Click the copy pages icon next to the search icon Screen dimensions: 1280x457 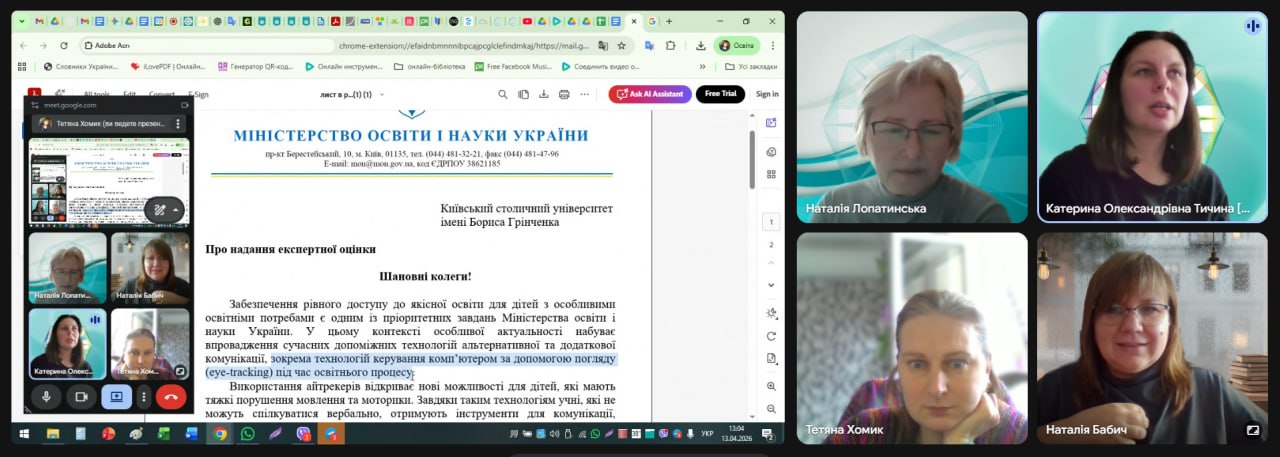(x=523, y=94)
